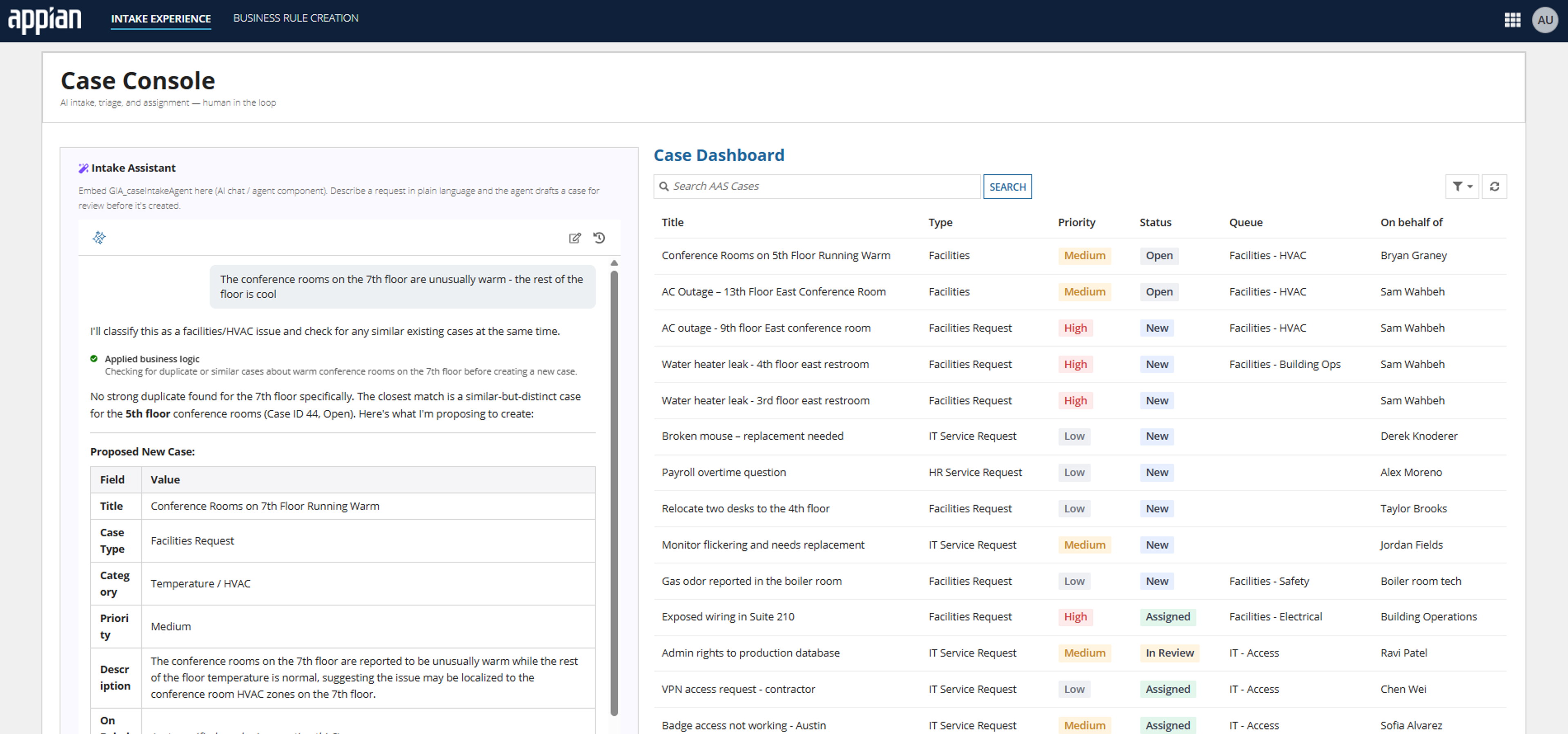Viewport: 1568px width, 734px height.
Task: Open case Relocate two desks to the 4th floor
Action: (745, 508)
